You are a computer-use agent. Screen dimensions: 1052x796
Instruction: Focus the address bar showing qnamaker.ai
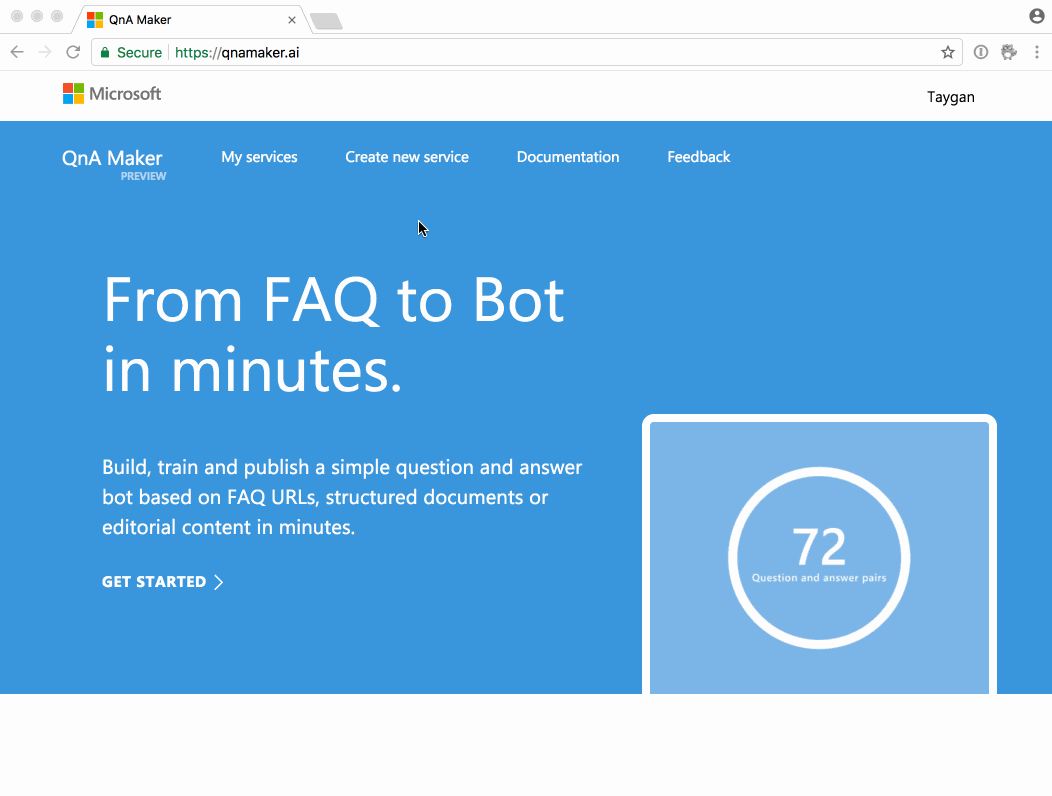[527, 52]
